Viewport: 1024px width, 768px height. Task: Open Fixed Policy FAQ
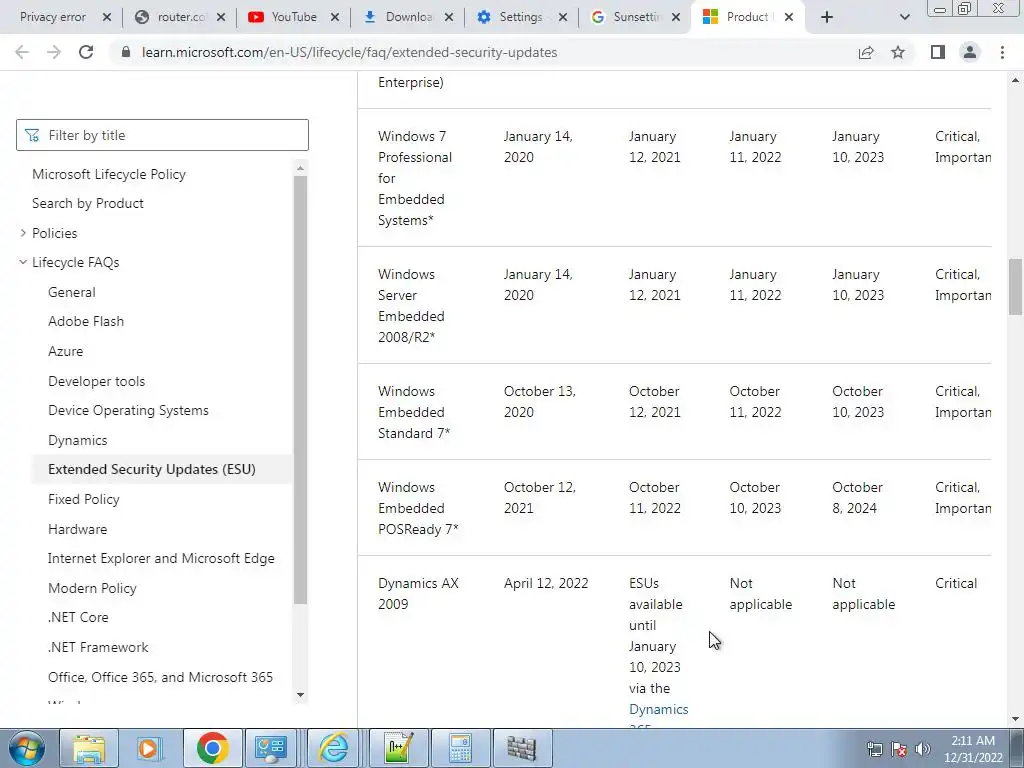84,500
